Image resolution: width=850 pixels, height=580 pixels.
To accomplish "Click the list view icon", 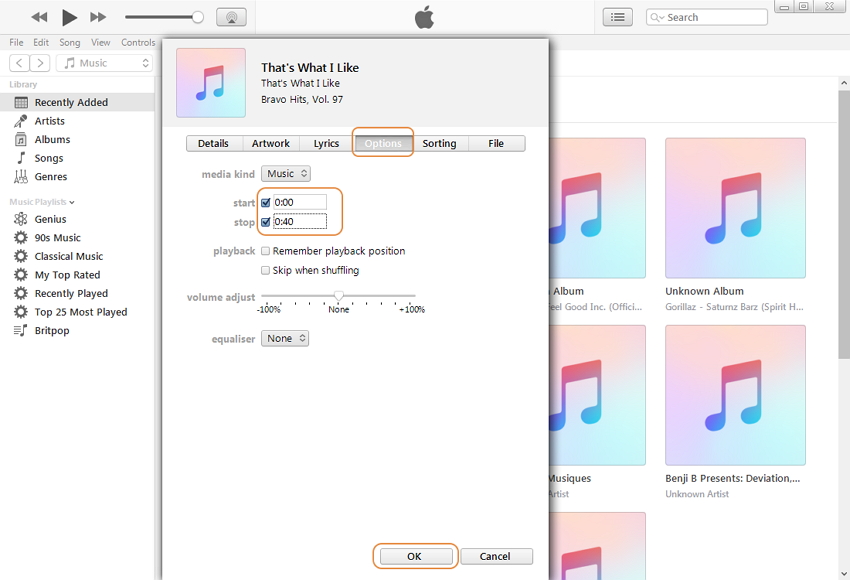I will click(x=618, y=17).
